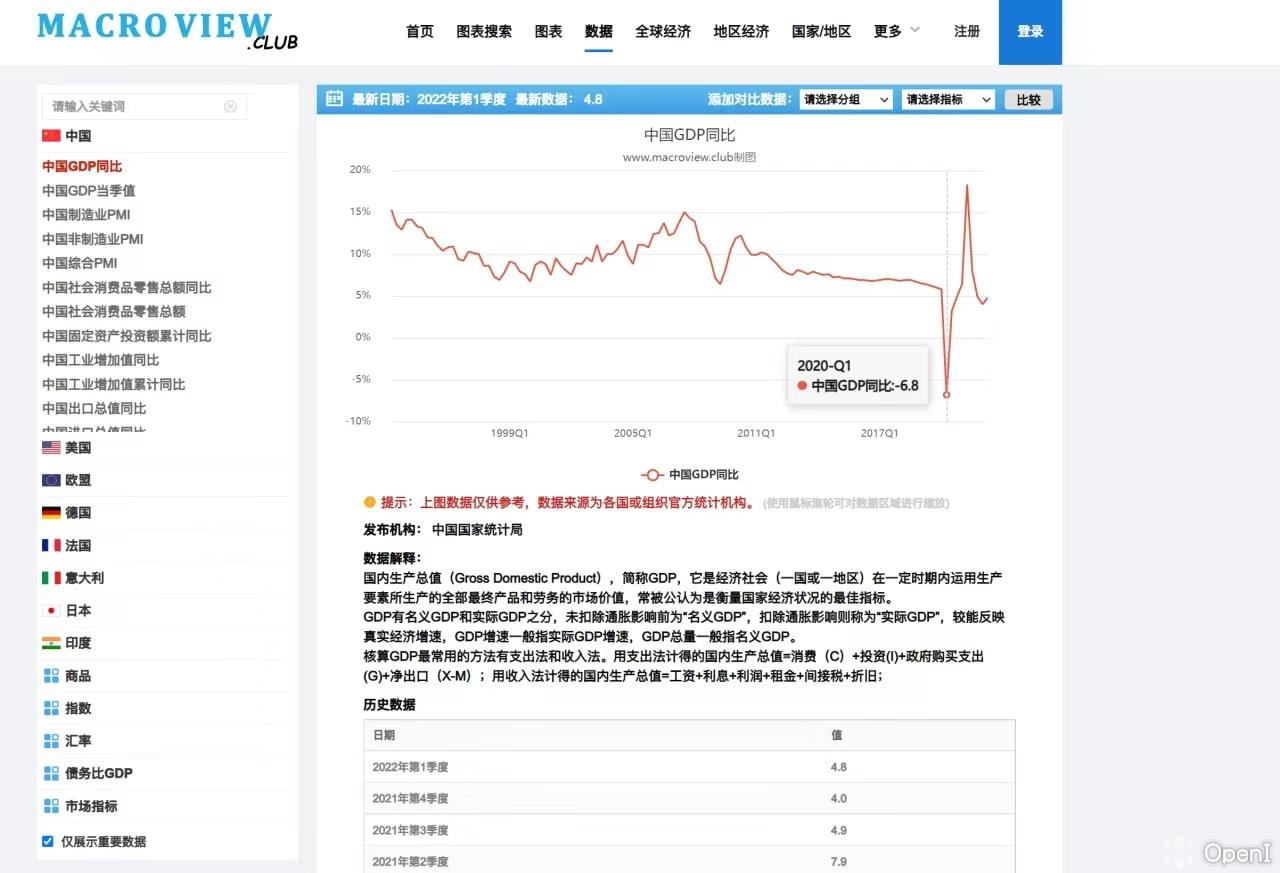The height and width of the screenshot is (873, 1280).
Task: Click the Germany flag icon
Action: coord(51,512)
